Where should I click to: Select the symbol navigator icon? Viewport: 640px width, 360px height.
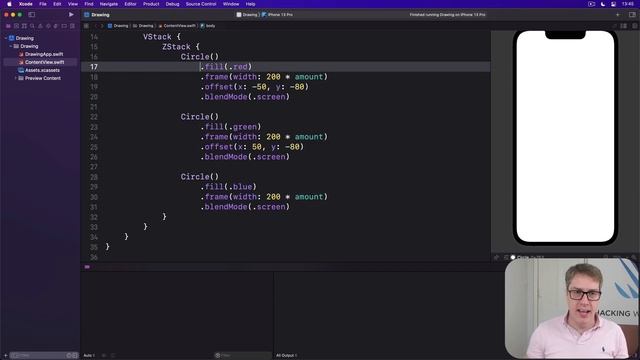24,26
